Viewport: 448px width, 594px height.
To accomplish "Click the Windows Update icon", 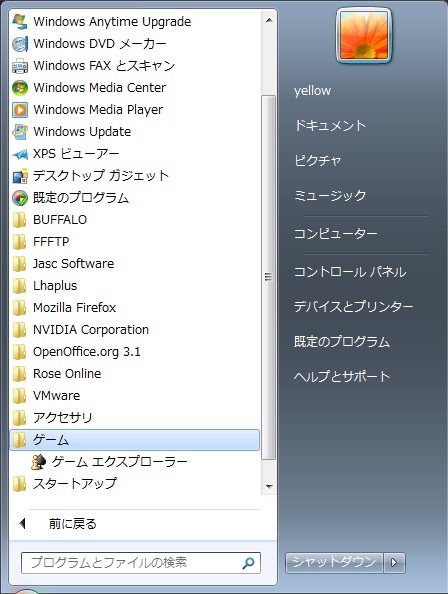I will tap(20, 132).
